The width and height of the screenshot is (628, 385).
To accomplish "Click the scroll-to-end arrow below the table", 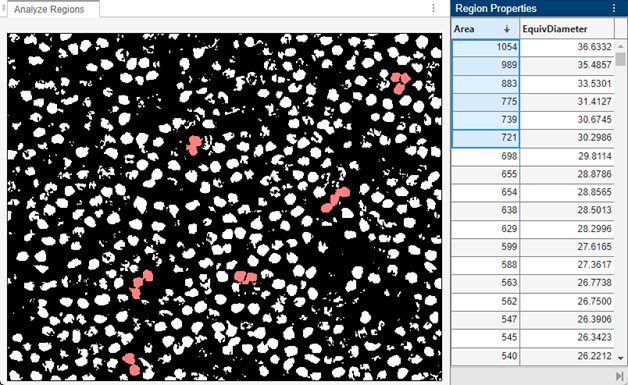I will pos(619,376).
